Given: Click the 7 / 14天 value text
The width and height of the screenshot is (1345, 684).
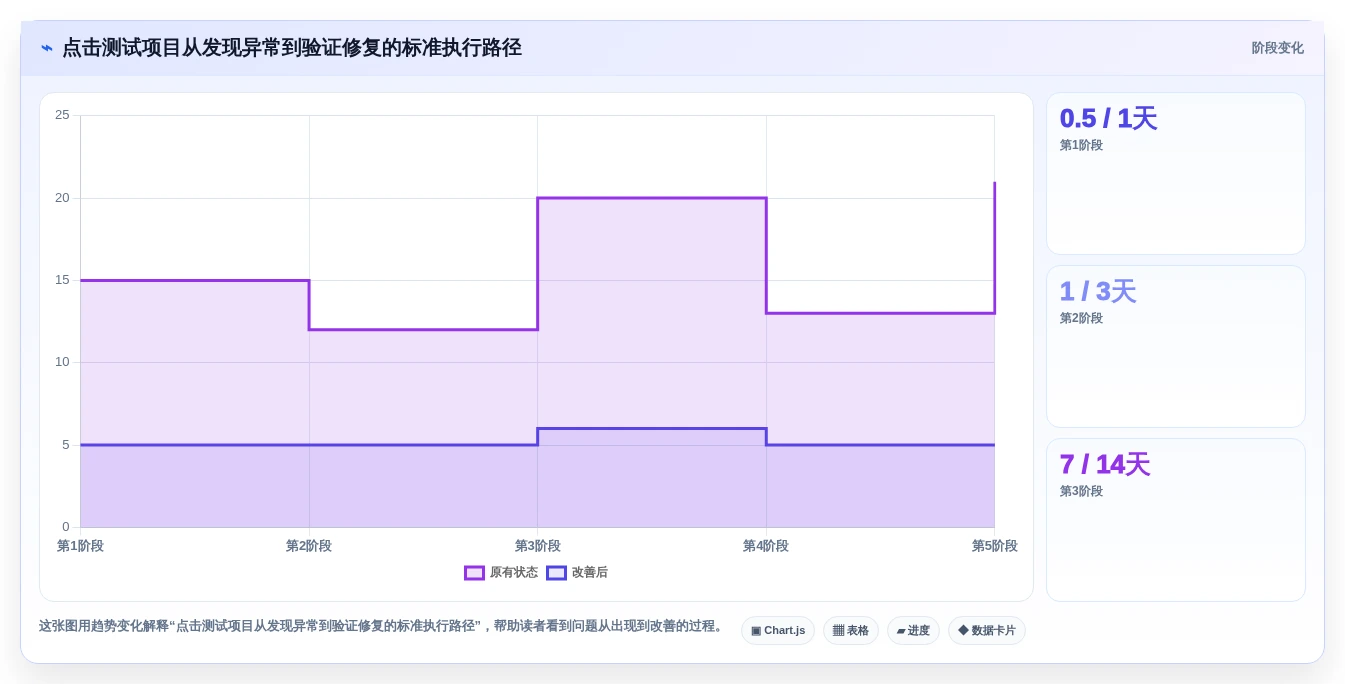Looking at the screenshot, I should pyautogui.click(x=1105, y=465).
